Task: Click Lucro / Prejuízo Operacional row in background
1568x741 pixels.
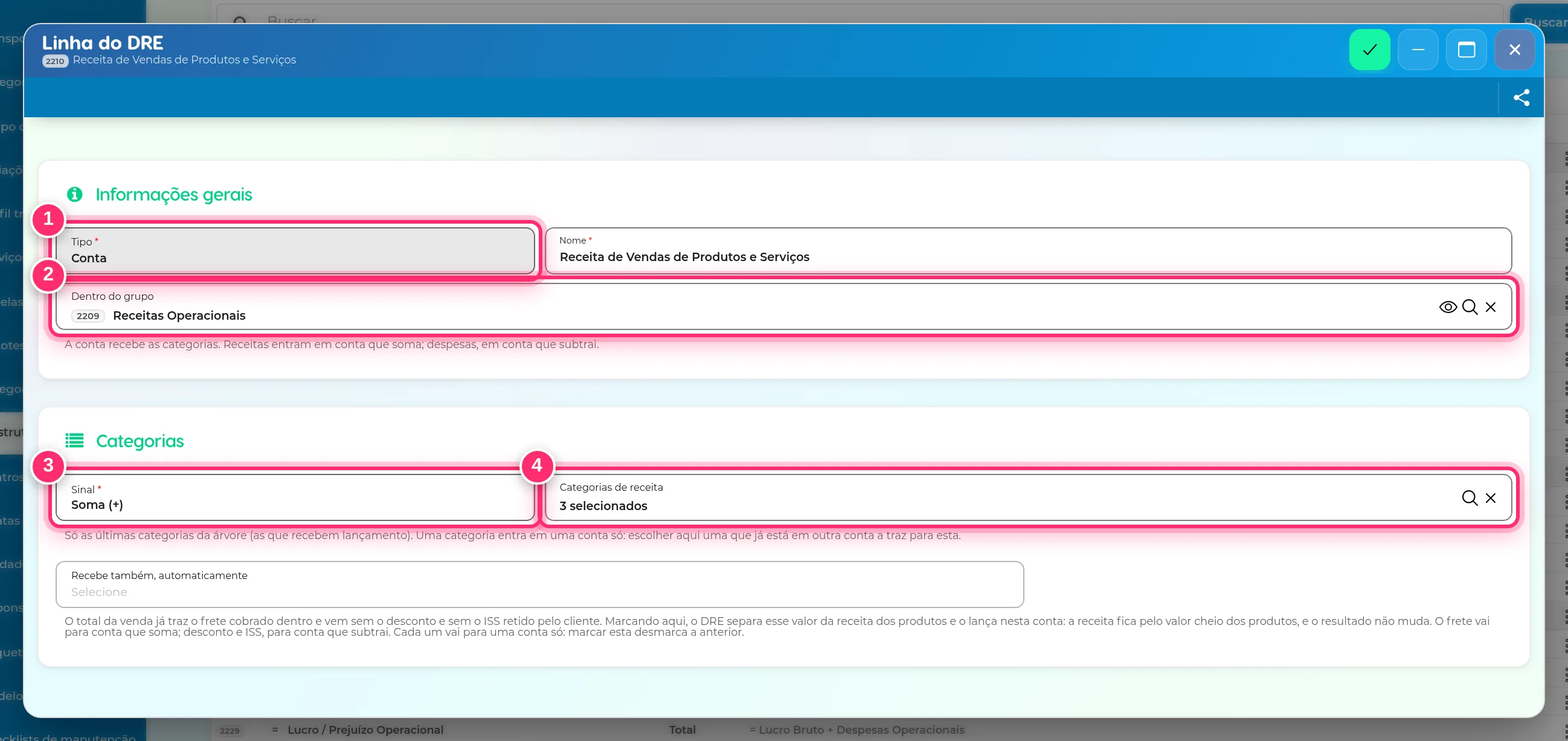Action: (x=365, y=730)
